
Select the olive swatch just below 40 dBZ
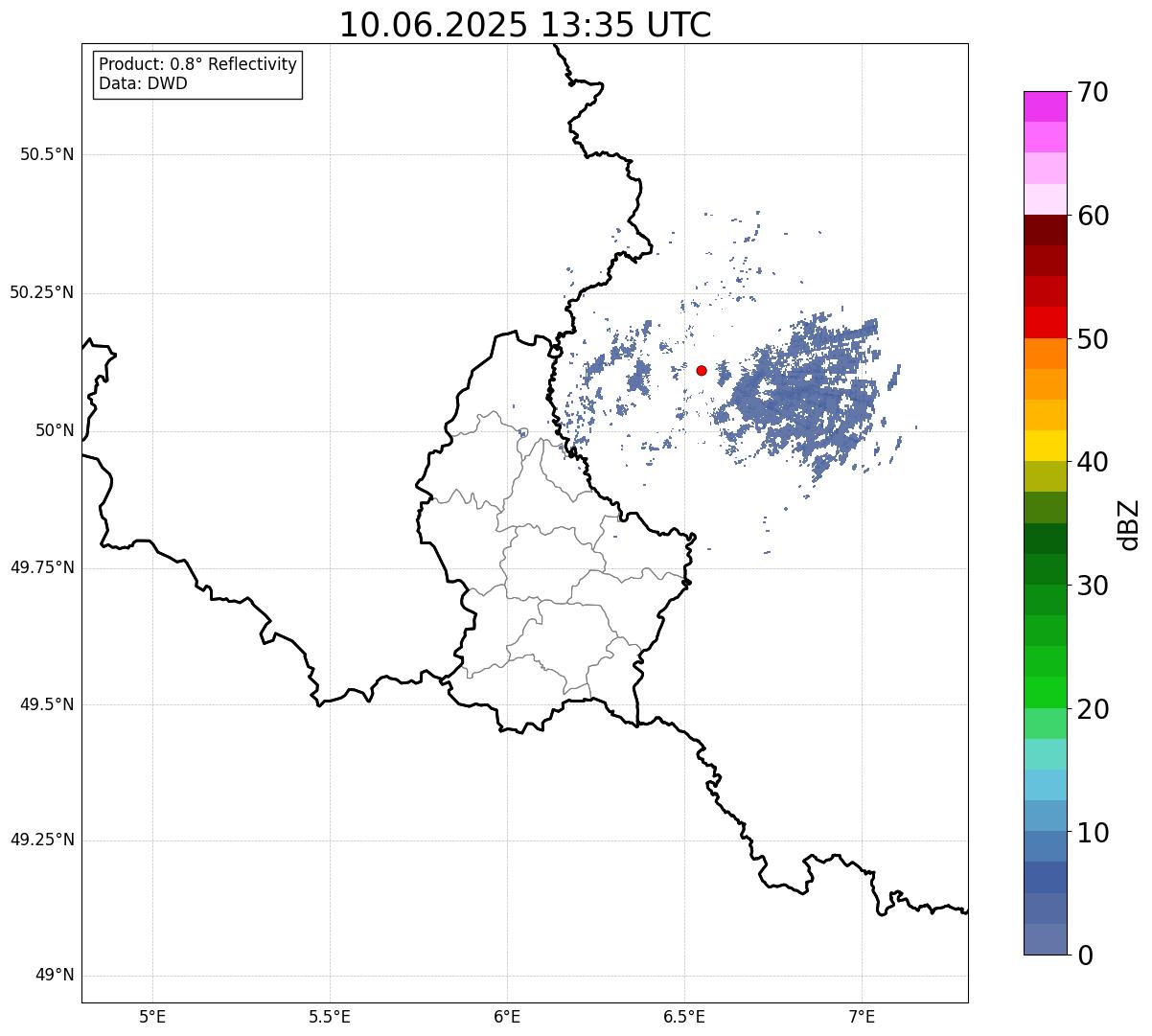tap(1046, 476)
